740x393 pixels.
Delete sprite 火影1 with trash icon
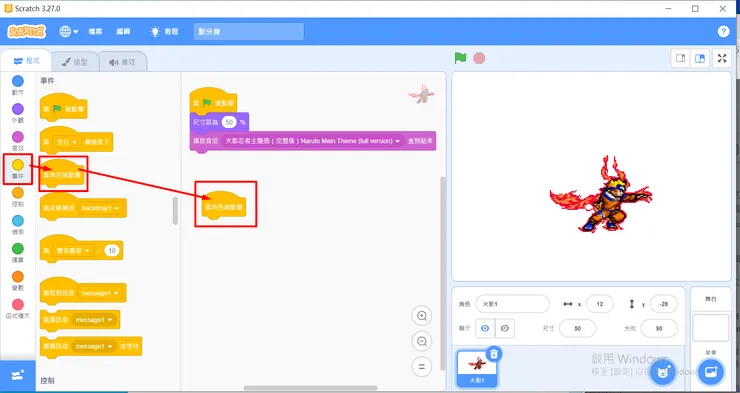(x=494, y=353)
